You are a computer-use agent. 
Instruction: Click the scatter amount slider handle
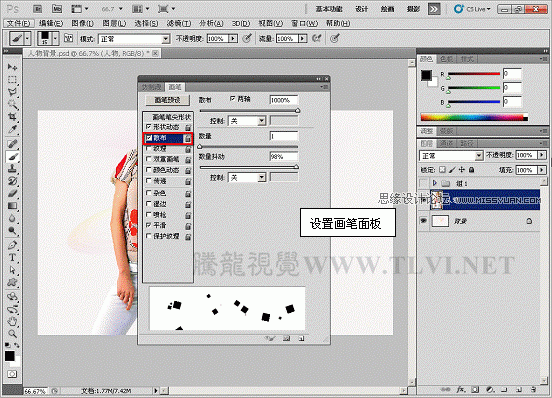click(x=297, y=110)
